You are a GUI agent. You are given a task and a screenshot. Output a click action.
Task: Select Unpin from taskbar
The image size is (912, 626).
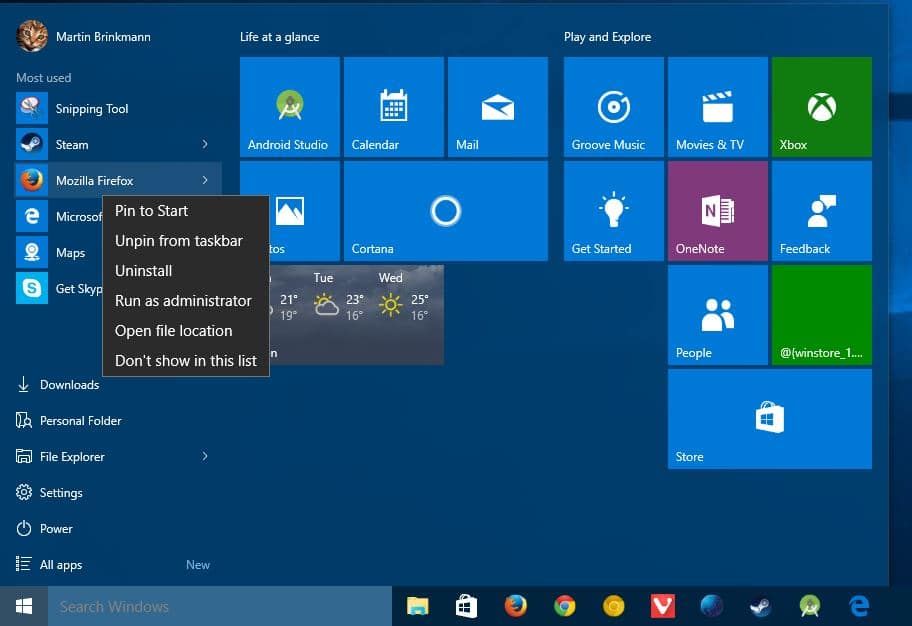(186, 241)
